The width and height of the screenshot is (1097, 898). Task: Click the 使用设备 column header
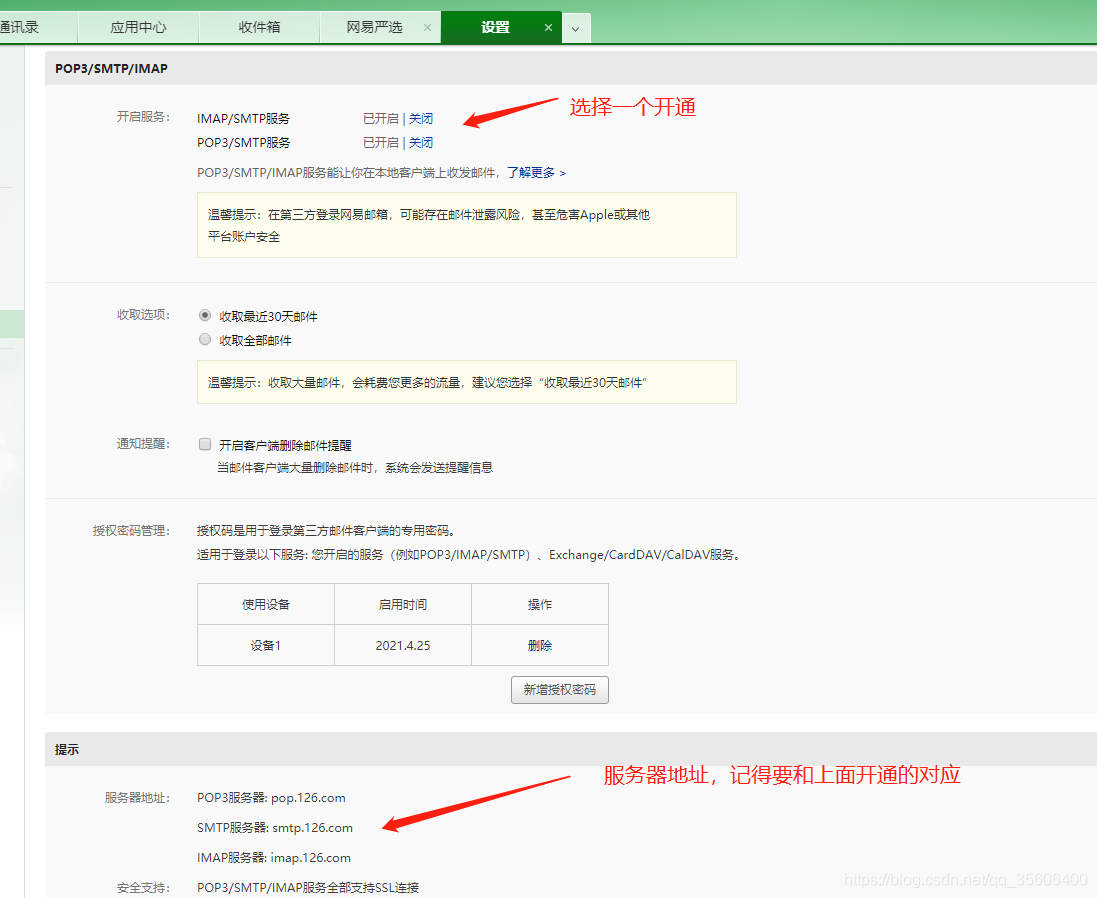(266, 604)
